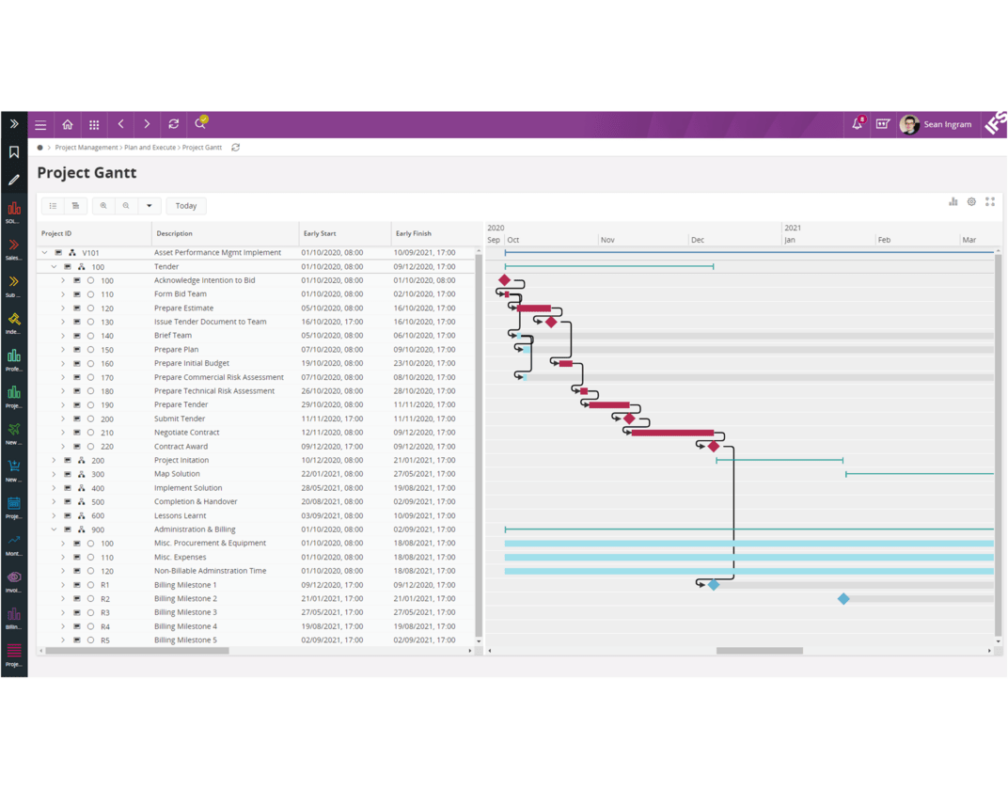Click Sean Ingram's profile avatar
The height and width of the screenshot is (790, 1008).
[911, 123]
